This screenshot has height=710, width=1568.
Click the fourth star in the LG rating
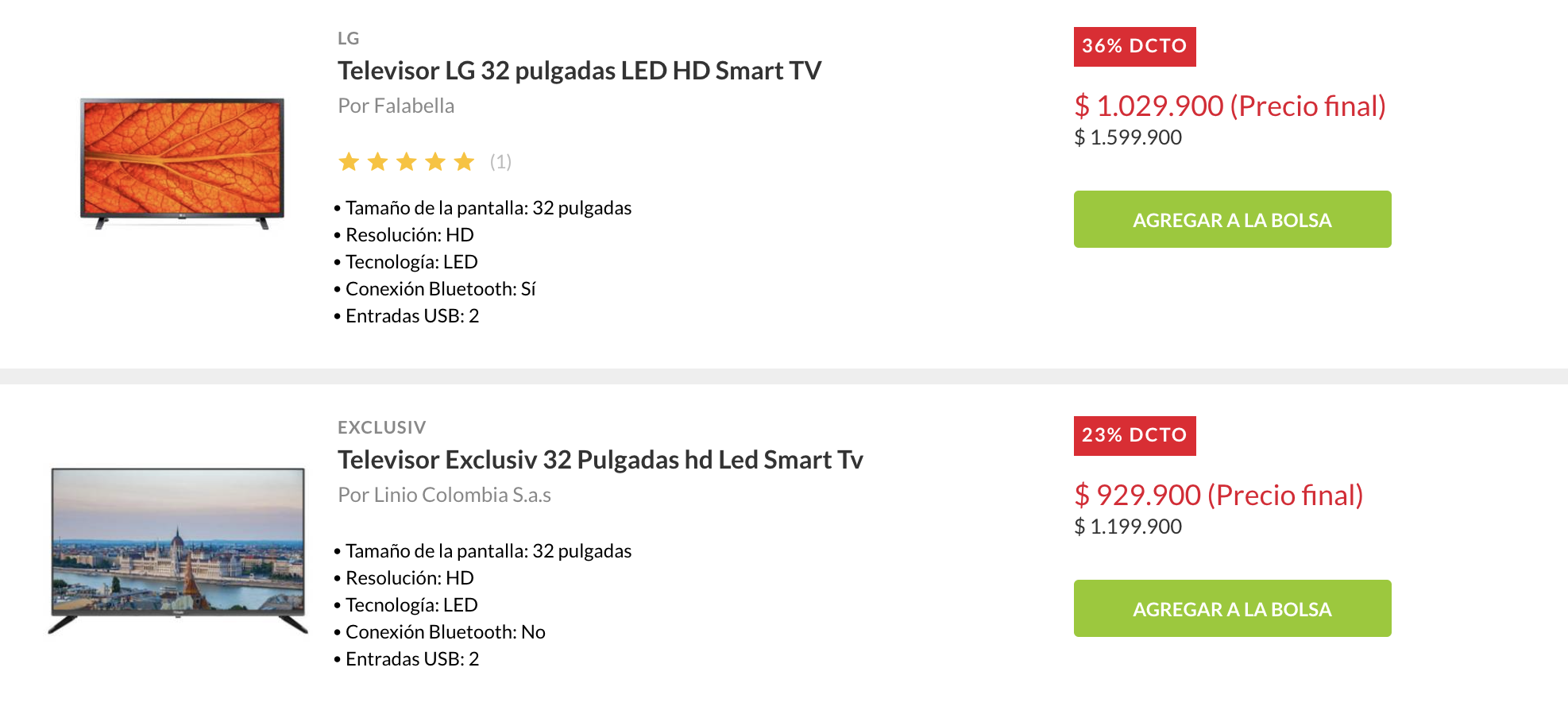point(434,162)
